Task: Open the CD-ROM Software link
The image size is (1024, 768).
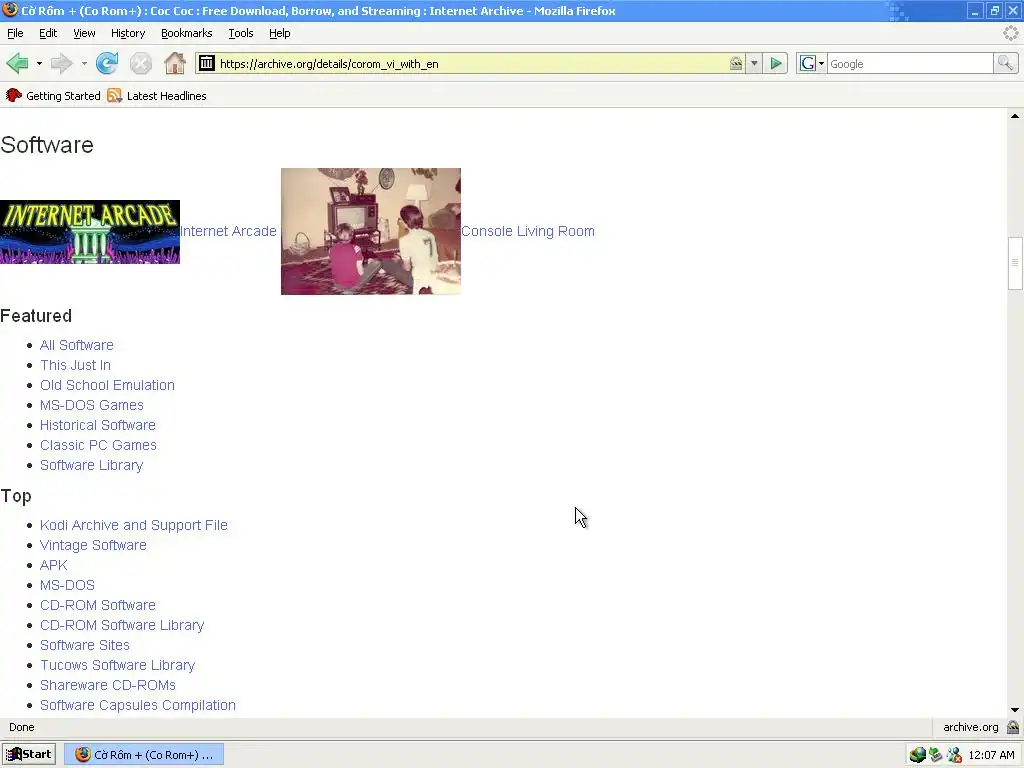Action: pyautogui.click(x=97, y=605)
